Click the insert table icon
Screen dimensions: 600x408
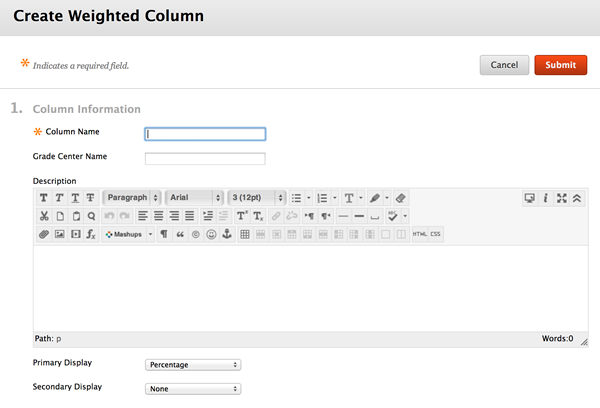pyautogui.click(x=245, y=234)
